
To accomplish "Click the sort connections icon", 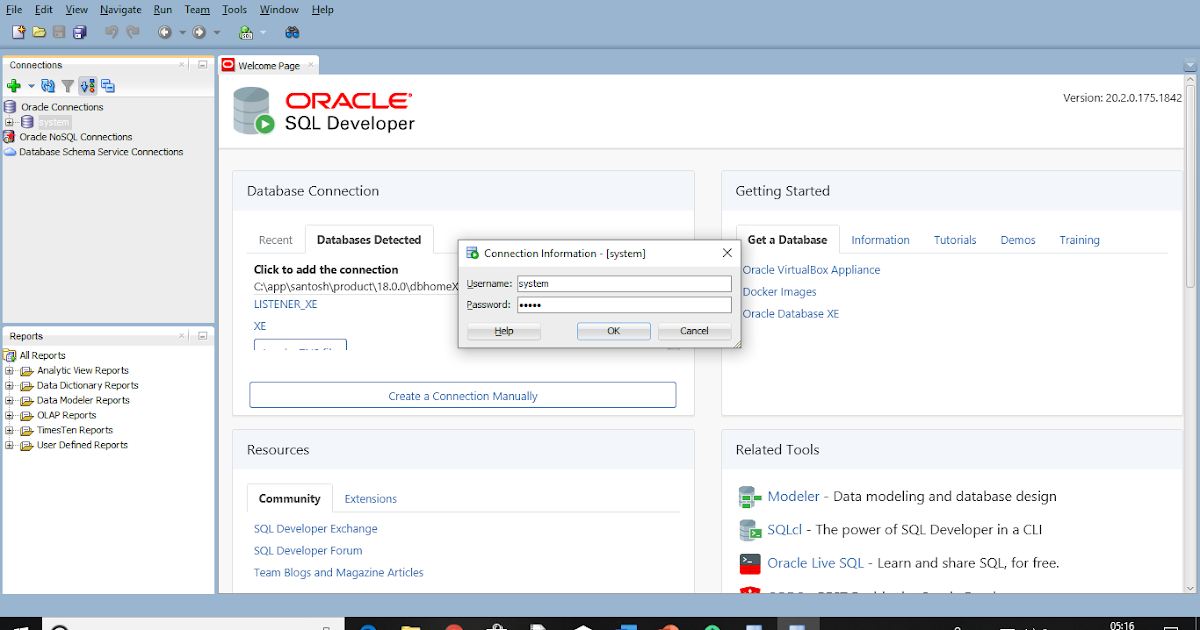I will [87, 86].
